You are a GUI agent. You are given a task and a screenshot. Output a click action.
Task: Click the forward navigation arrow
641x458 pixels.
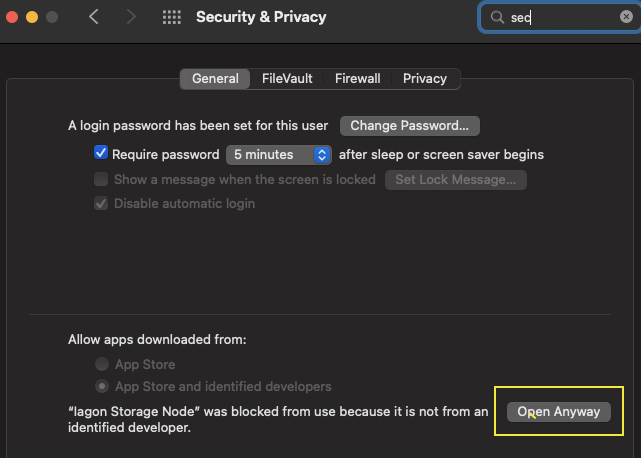(x=133, y=17)
